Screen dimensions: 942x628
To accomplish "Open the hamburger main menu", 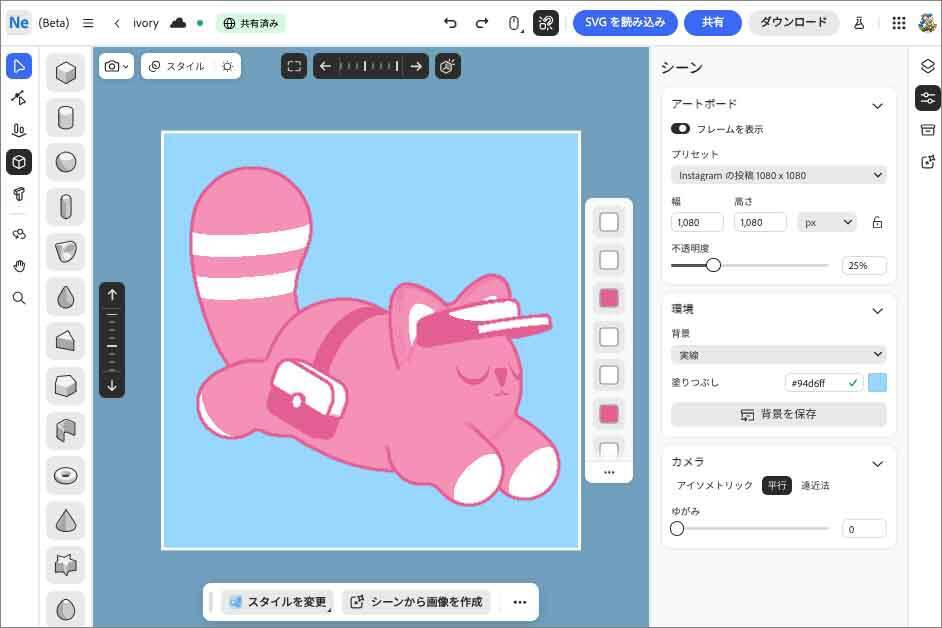I will 88,23.
